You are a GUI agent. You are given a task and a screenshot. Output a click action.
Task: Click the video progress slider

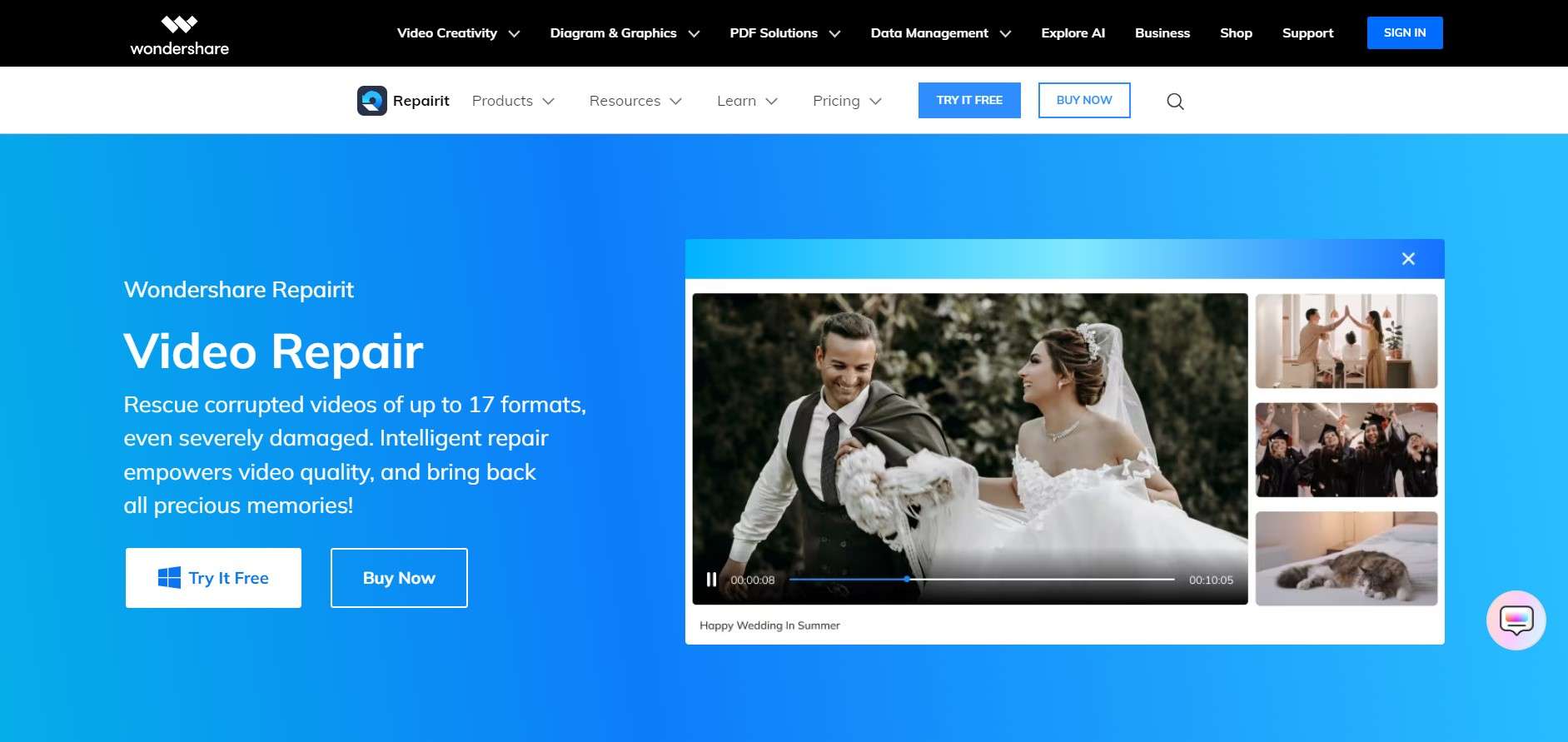981,580
